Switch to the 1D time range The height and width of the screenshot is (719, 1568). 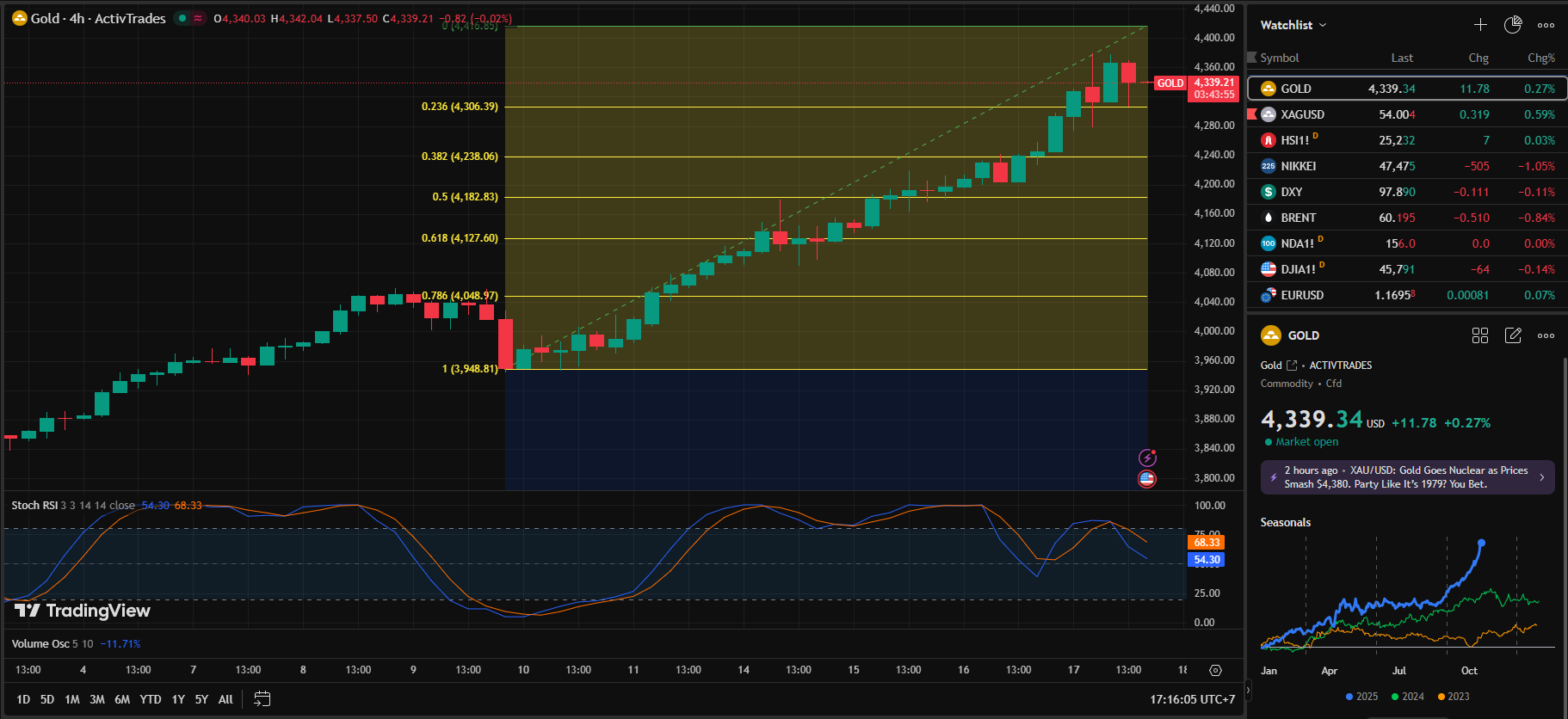coord(23,699)
